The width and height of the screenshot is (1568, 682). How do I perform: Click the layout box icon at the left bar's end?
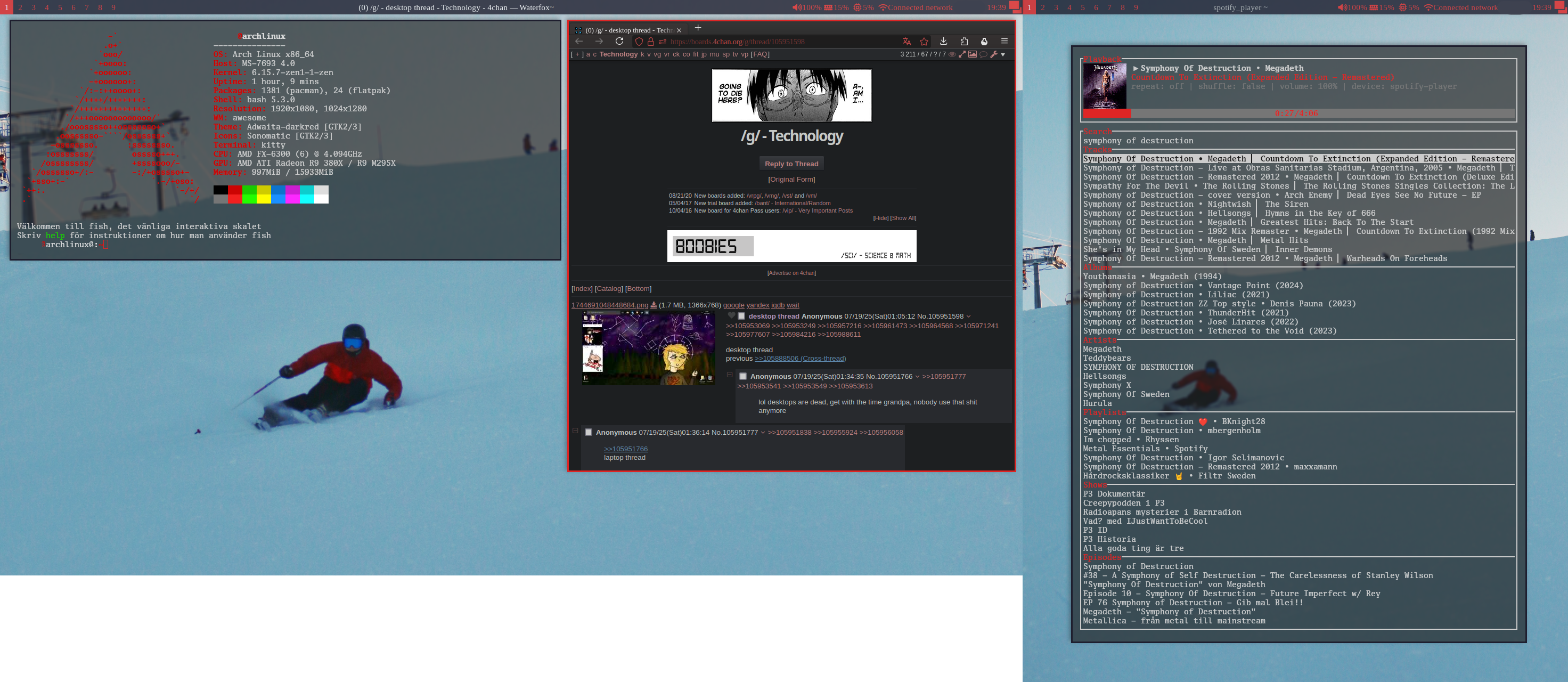coord(1014,7)
